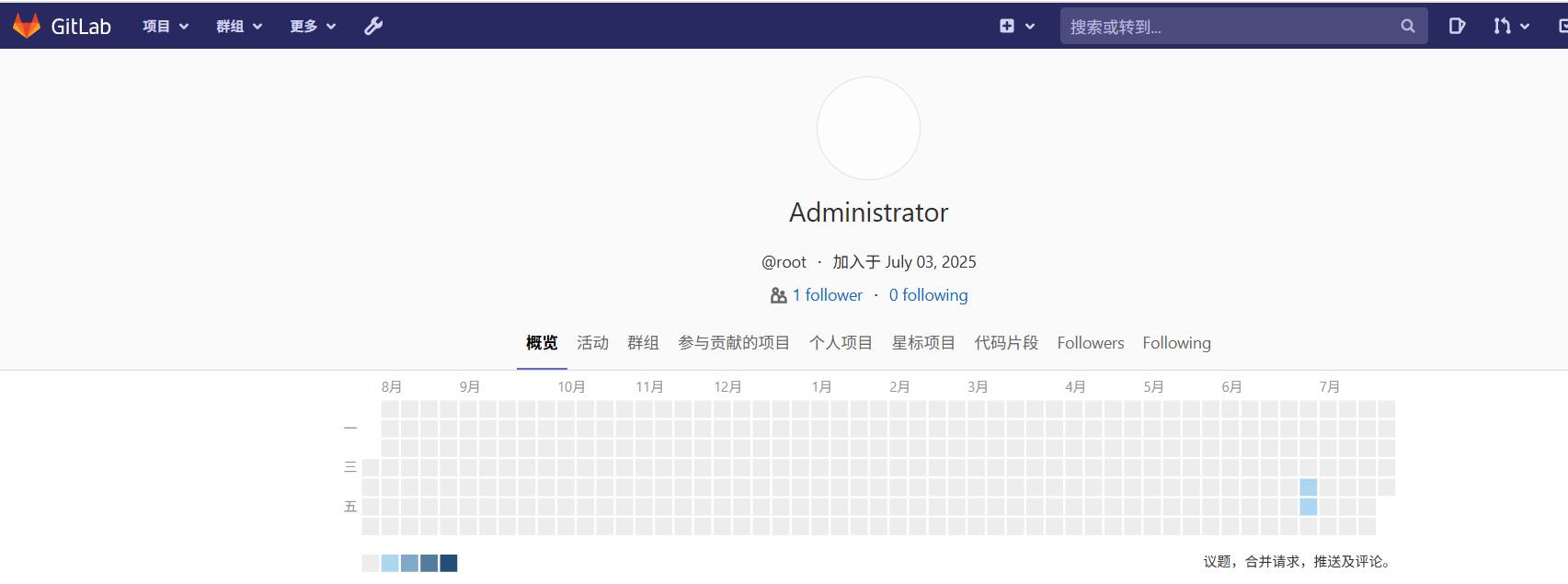Image resolution: width=1568 pixels, height=584 pixels.
Task: Expand the 群组 dropdown menu
Action: pyautogui.click(x=239, y=26)
